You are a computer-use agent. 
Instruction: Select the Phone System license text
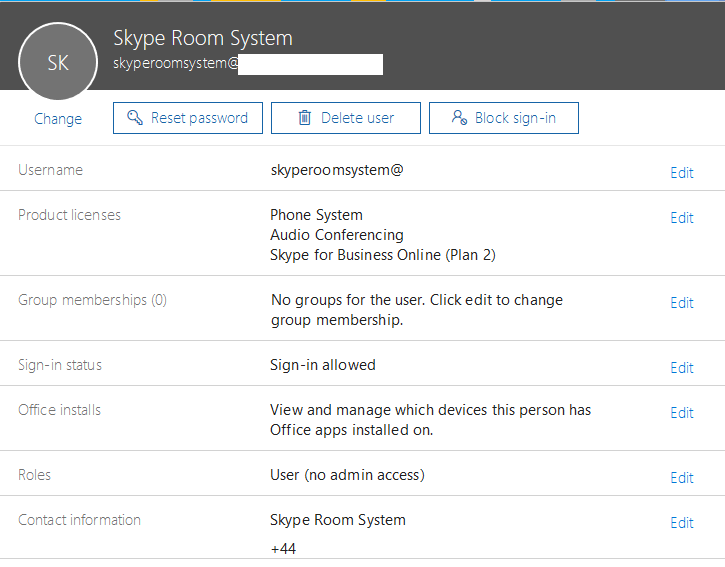(316, 215)
